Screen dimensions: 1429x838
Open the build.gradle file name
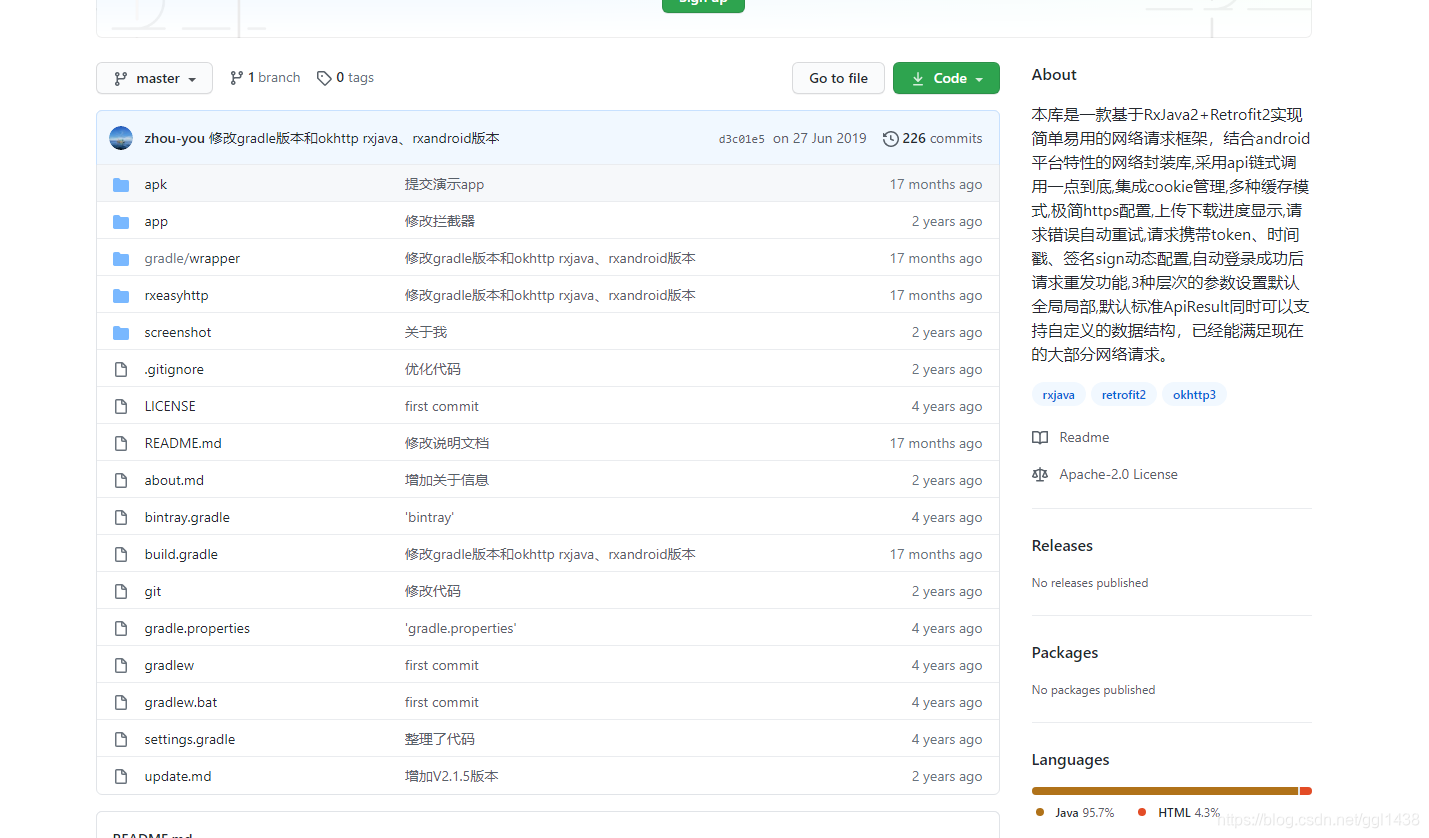click(x=181, y=554)
